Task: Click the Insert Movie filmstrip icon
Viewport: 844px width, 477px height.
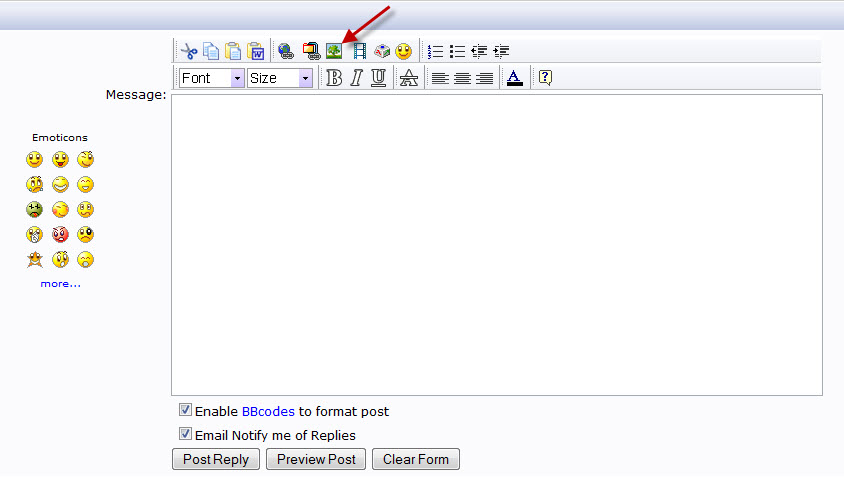Action: [x=358, y=51]
